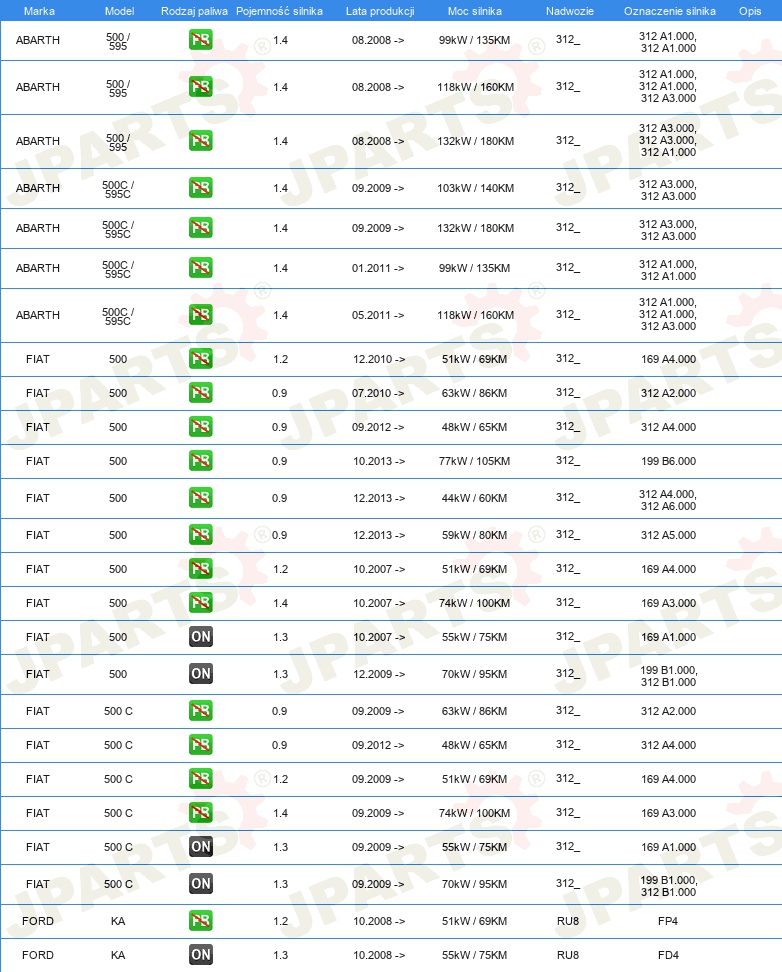
Task: Click ON diesel icon in Fiat 500 C 55kW/75KM row
Action: click(200, 847)
